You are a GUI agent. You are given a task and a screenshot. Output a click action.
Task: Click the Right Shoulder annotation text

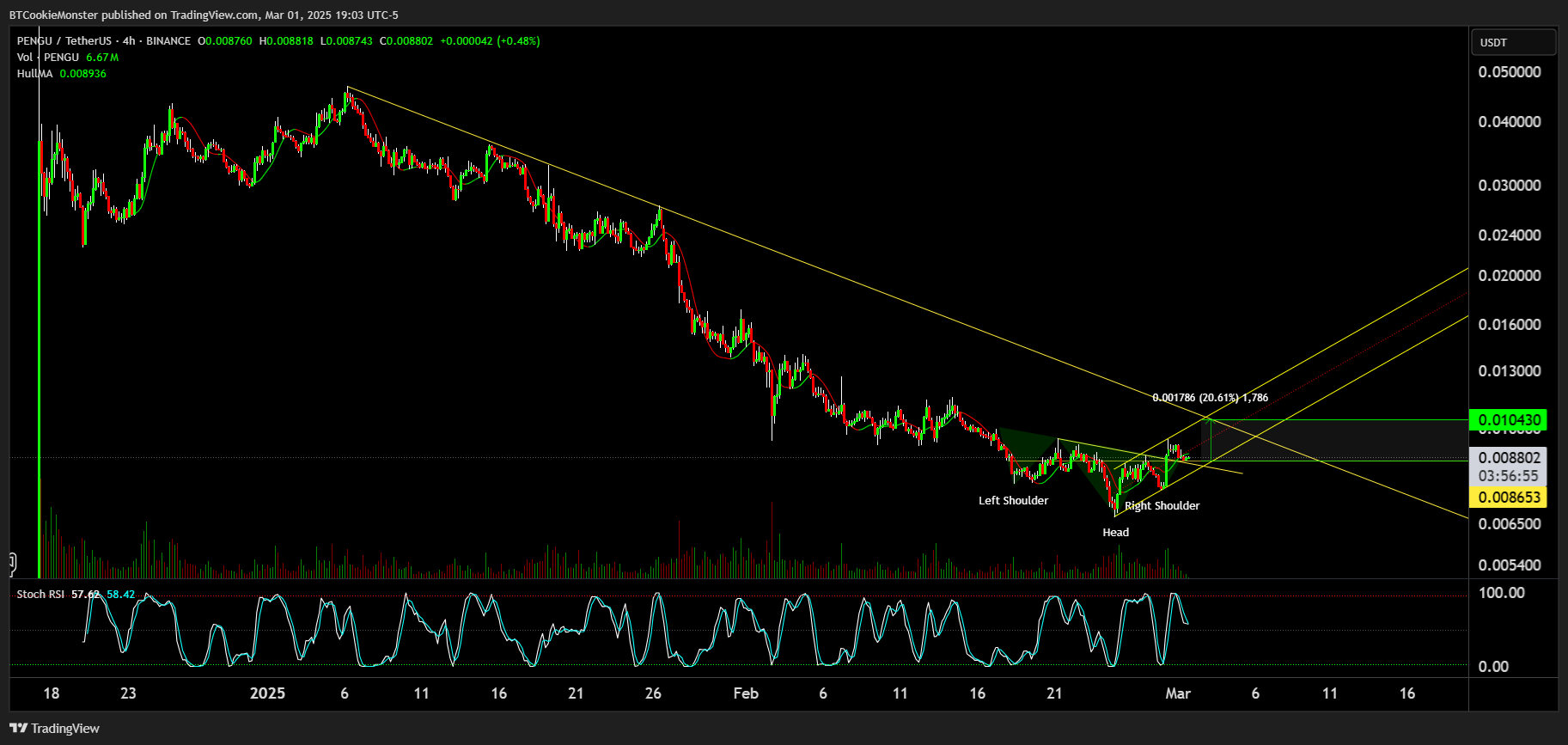(1162, 505)
